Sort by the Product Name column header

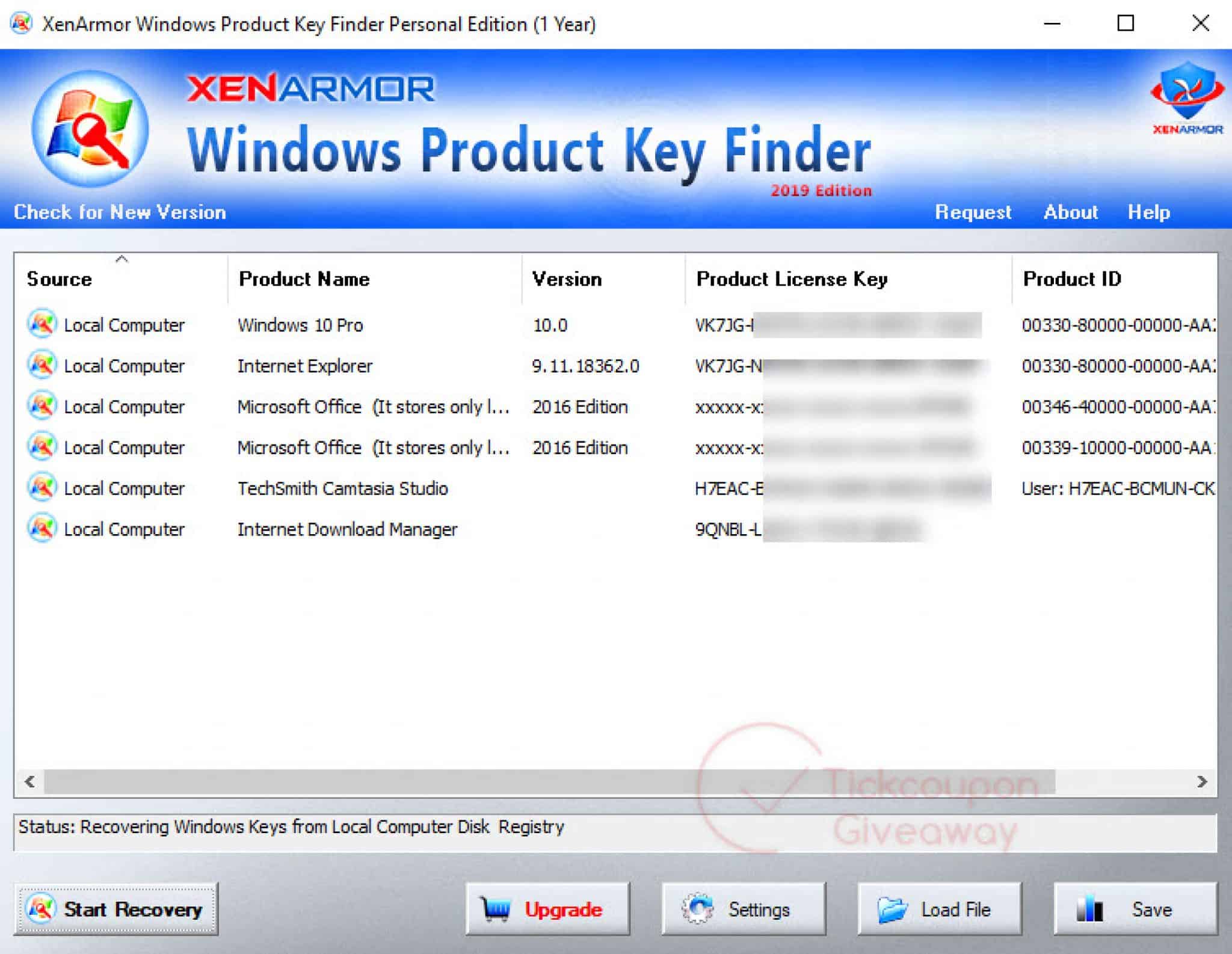(304, 279)
